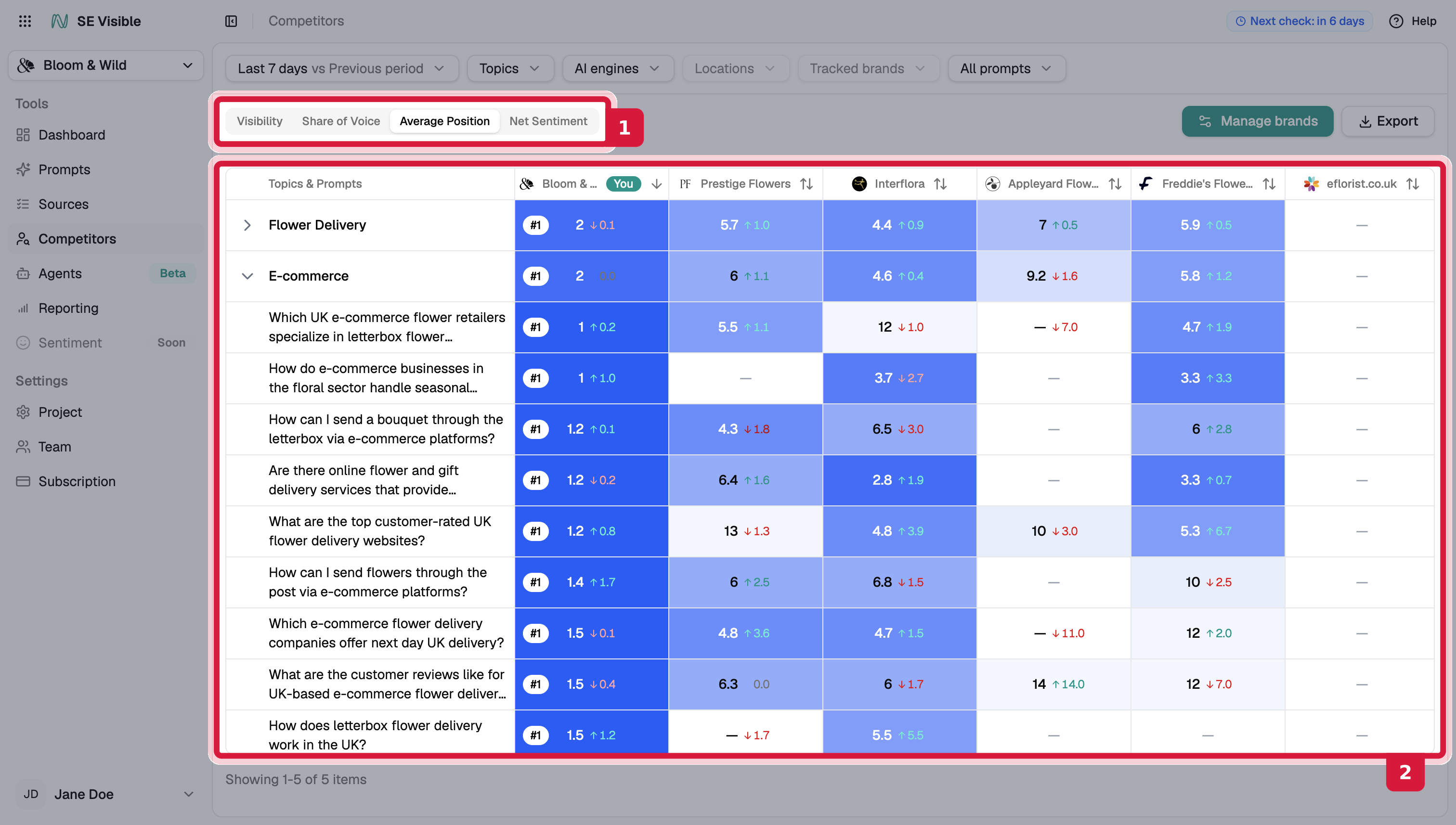Viewport: 1456px width, 825px height.
Task: Click the 'Which UK e-commerce flower retailers' prompt
Action: 387,327
